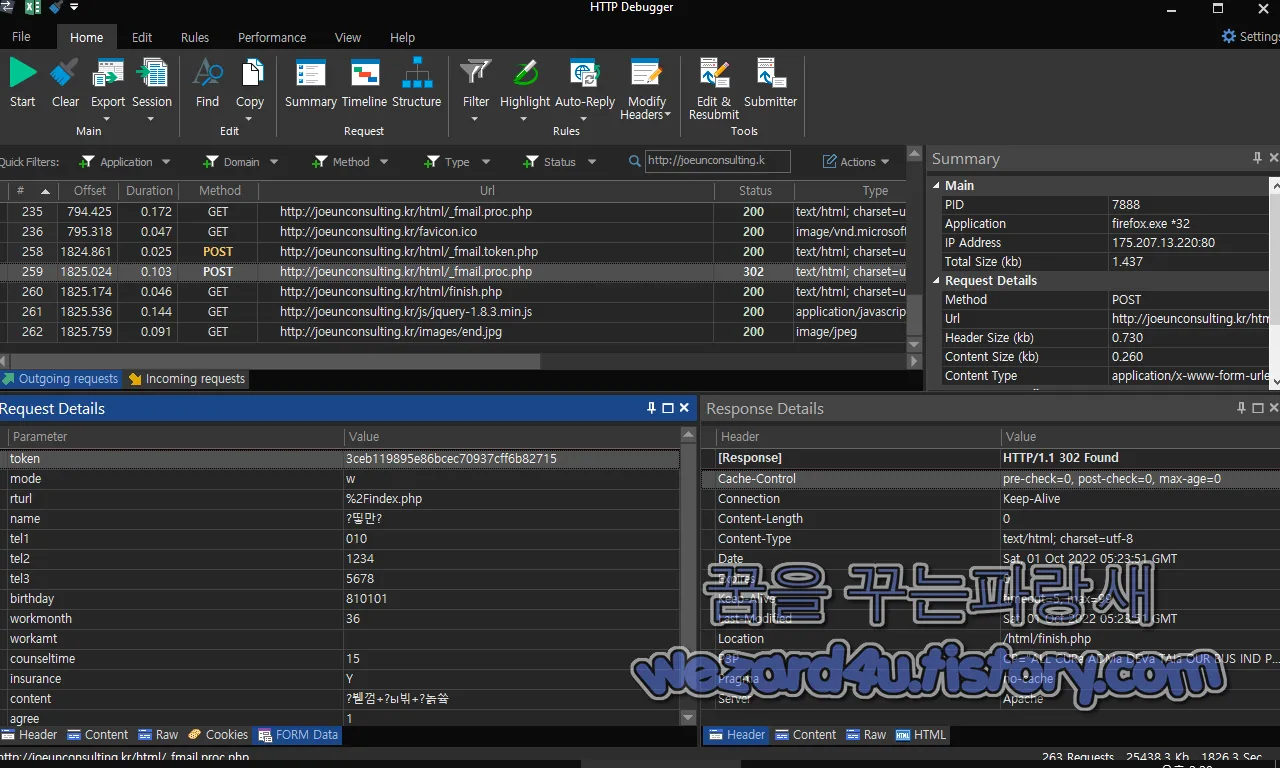Open Edit & Resubmit tool
1280x768 pixels.
coord(714,73)
